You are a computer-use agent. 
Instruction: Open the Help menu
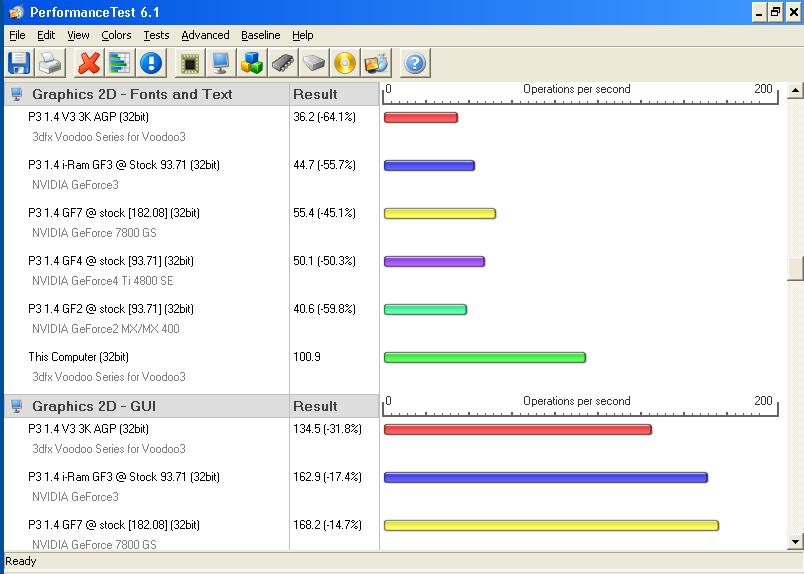point(303,35)
